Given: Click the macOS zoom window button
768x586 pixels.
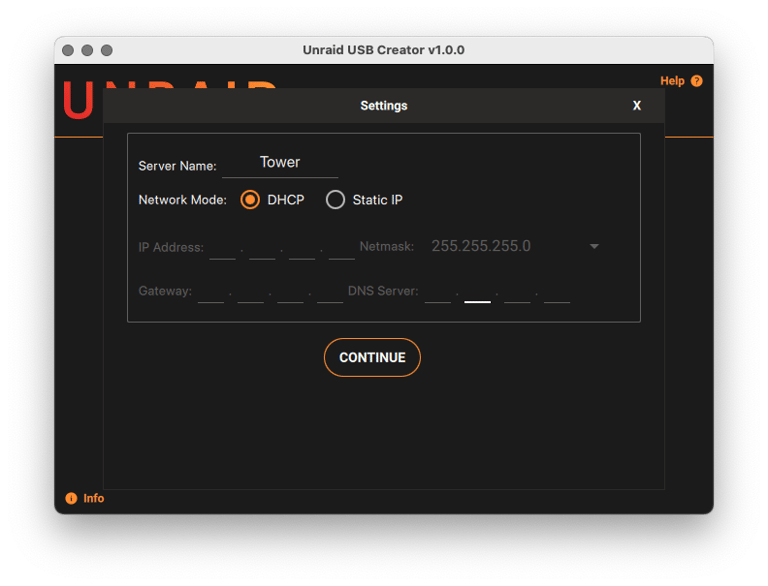Looking at the screenshot, I should tap(106, 50).
